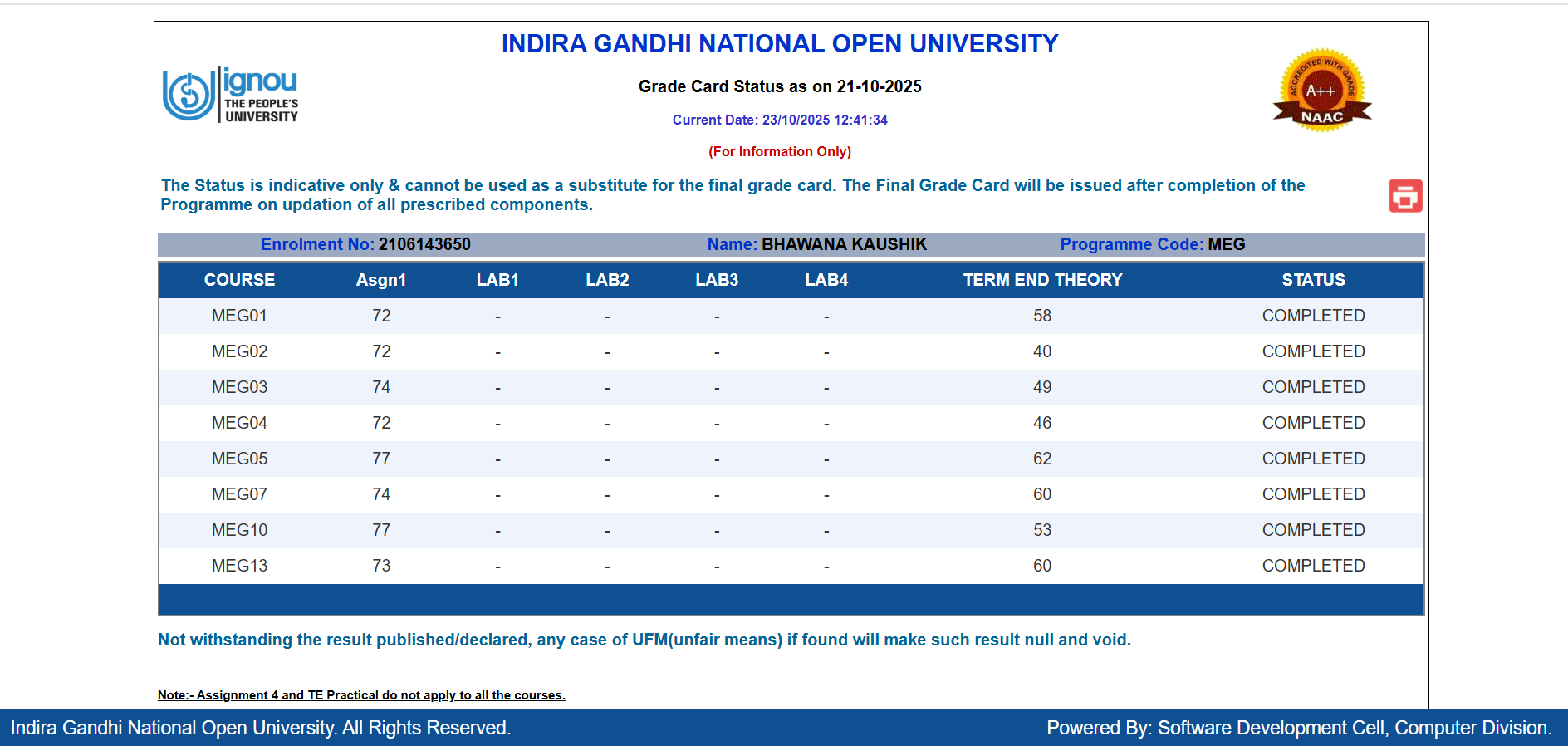This screenshot has height=746, width=1568.
Task: Click the LAB4 column header
Action: [x=826, y=280]
